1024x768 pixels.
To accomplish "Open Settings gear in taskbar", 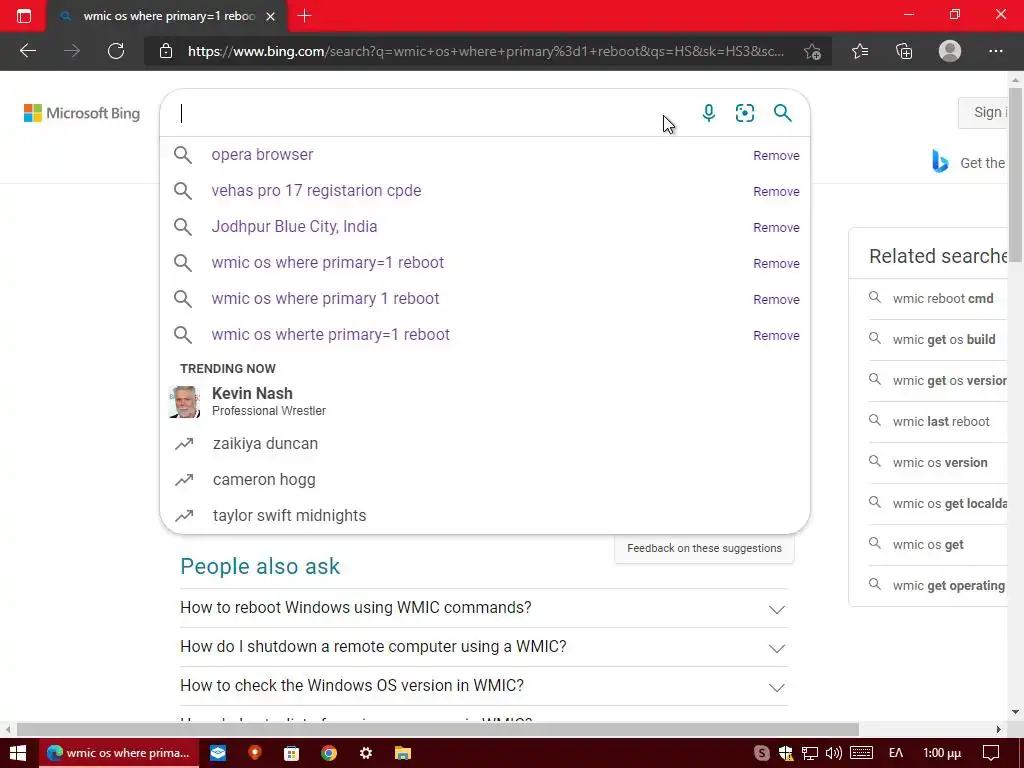I will (x=366, y=753).
